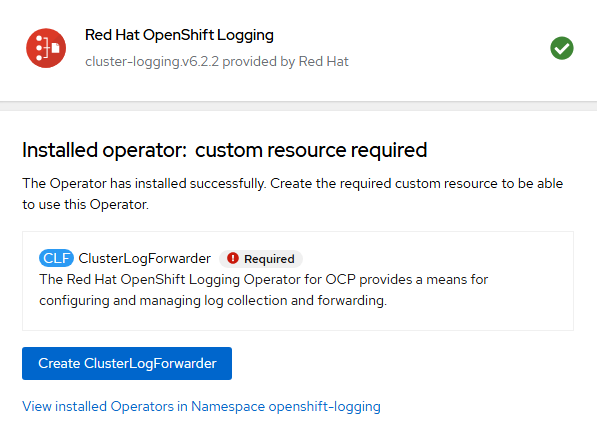597x436 pixels.
Task: Click the Red Hat OpenShift Logging title
Action: coord(179,35)
